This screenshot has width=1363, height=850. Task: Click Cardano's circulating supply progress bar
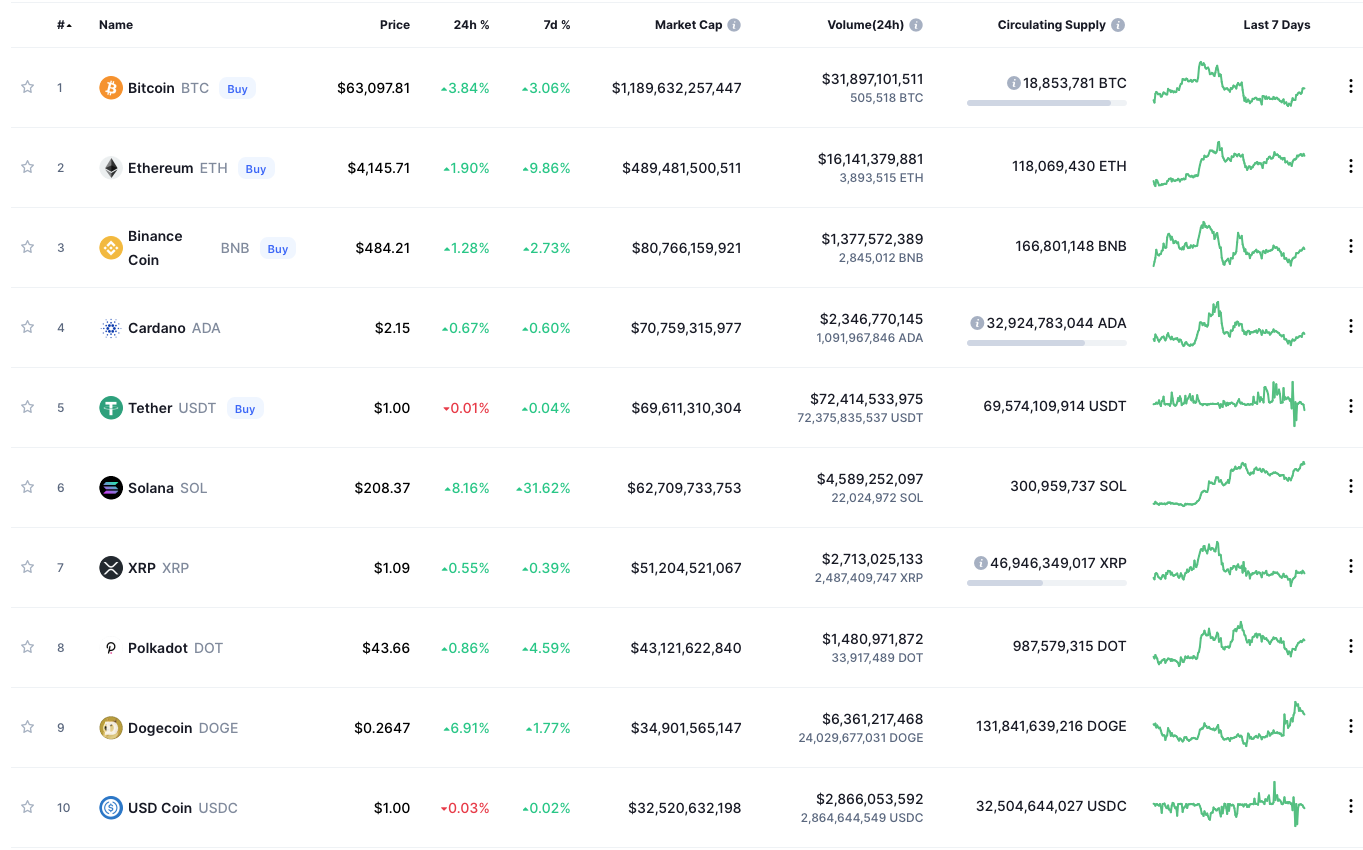coord(1046,343)
